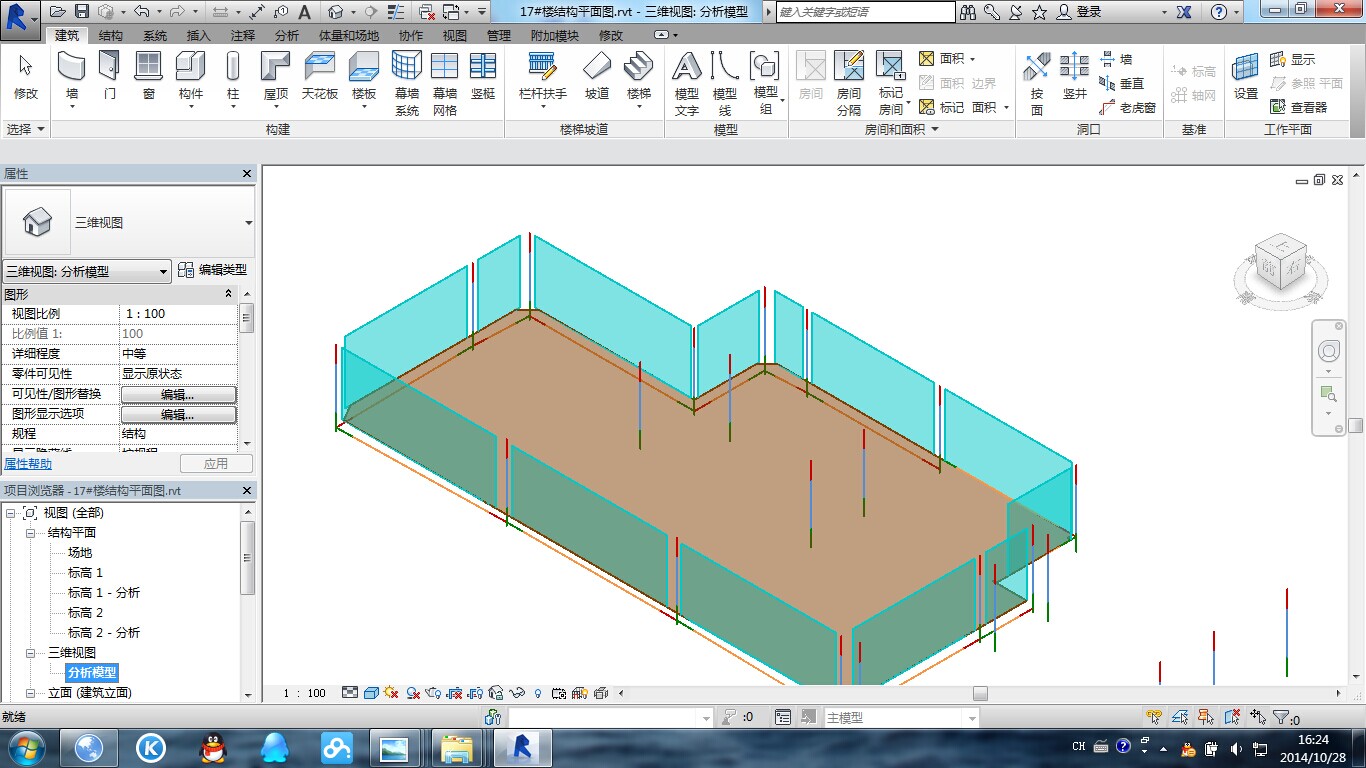
Task: Open the Visual Style control in view bar
Action: 371,691
